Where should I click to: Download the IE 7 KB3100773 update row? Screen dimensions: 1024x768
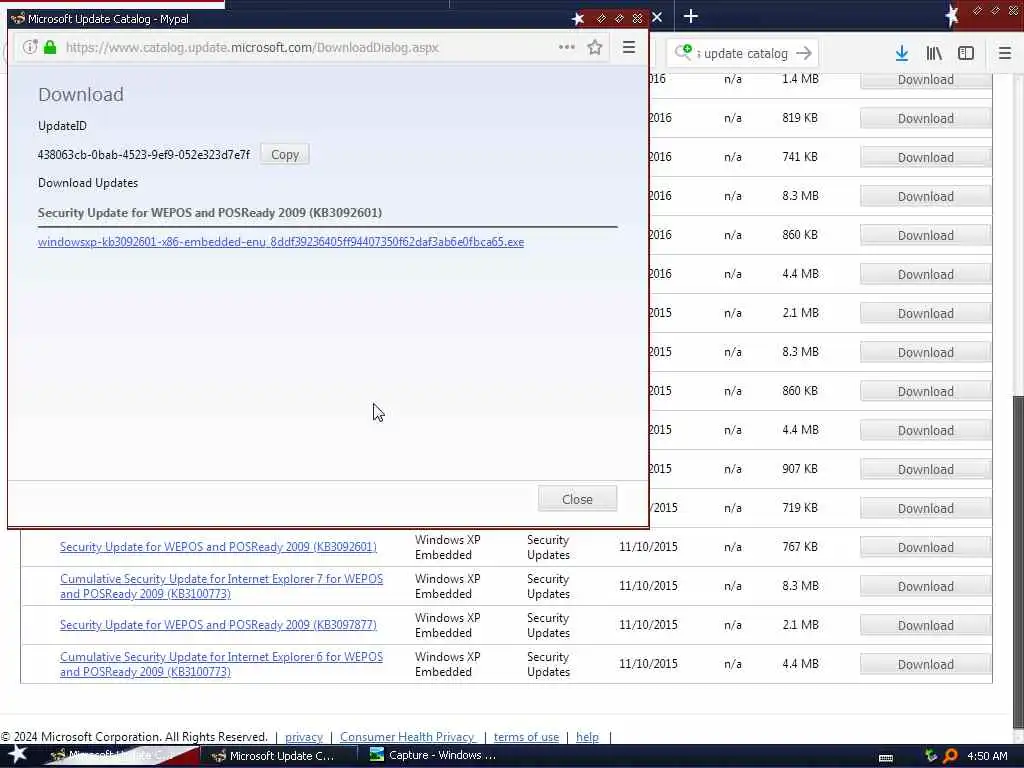click(925, 586)
